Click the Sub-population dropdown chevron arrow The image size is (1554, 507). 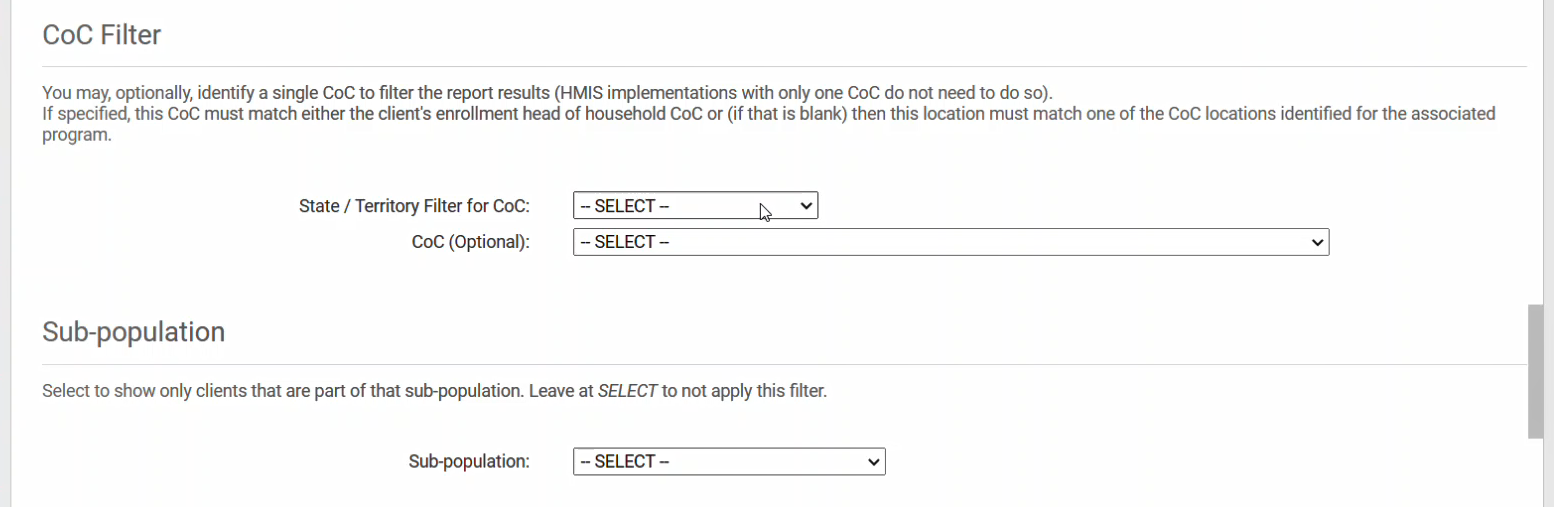874,461
